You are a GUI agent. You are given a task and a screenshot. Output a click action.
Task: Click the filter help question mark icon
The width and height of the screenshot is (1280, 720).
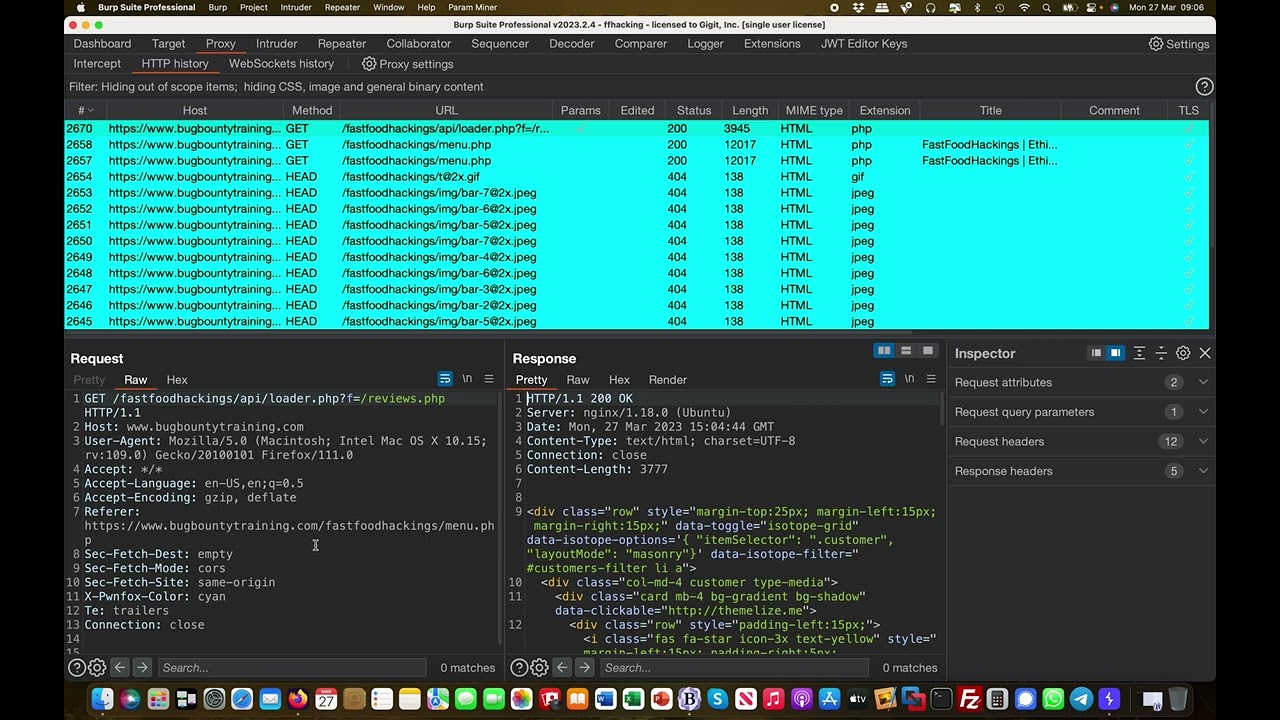click(x=1204, y=87)
